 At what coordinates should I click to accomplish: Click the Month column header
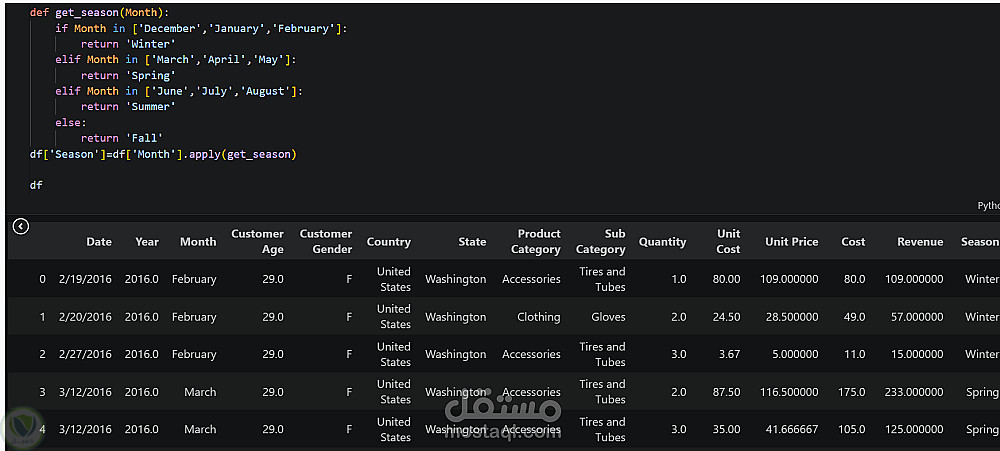198,242
